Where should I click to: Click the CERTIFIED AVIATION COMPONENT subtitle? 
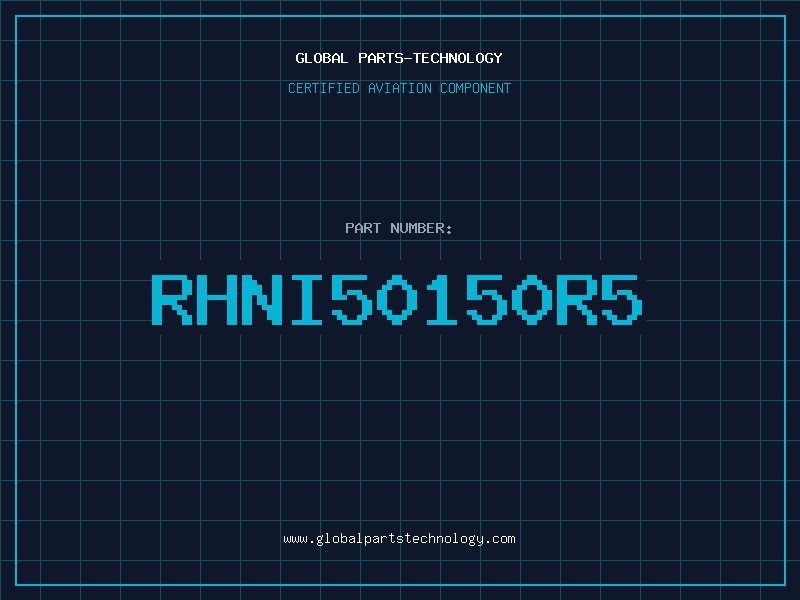pyautogui.click(x=399, y=88)
